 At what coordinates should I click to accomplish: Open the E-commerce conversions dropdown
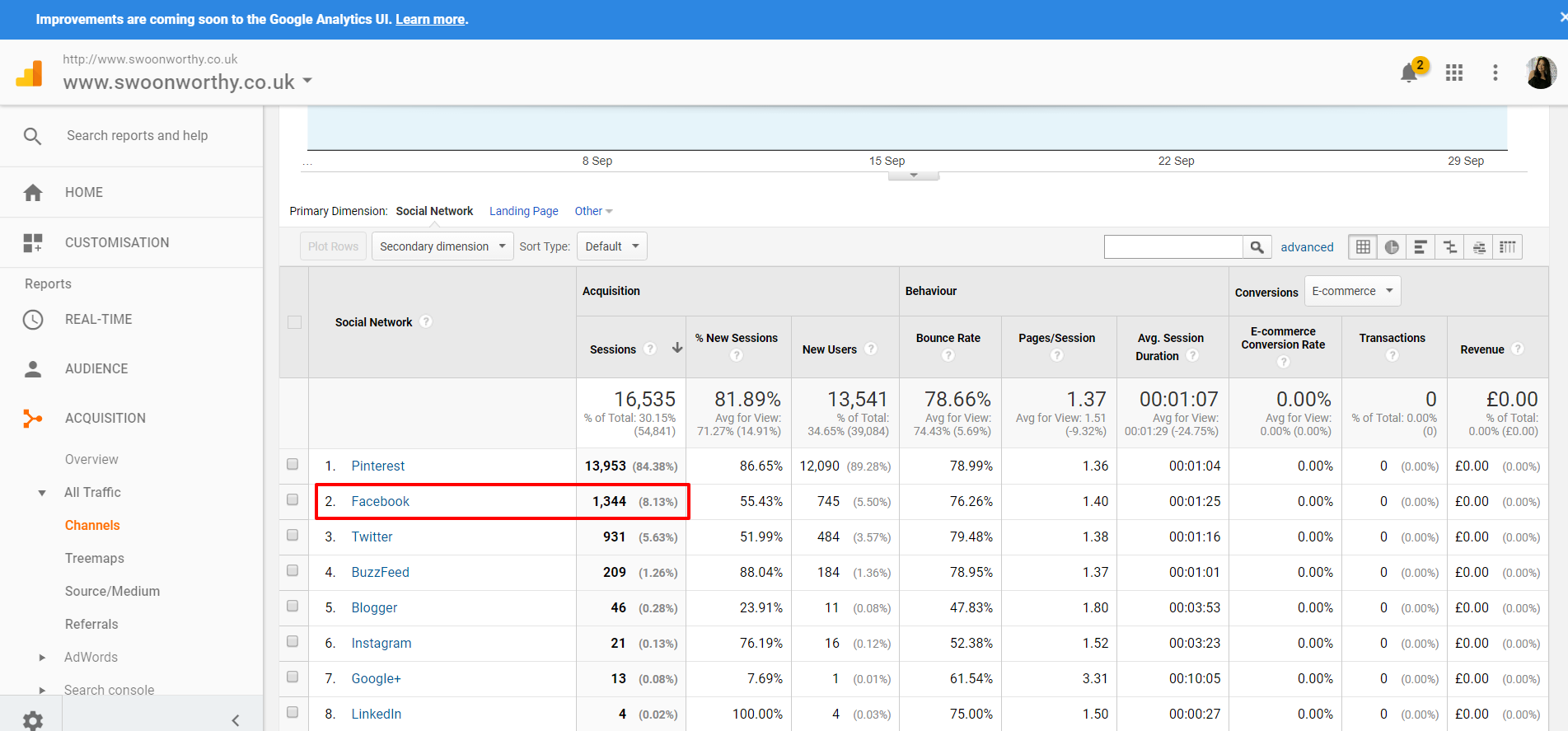point(1351,291)
